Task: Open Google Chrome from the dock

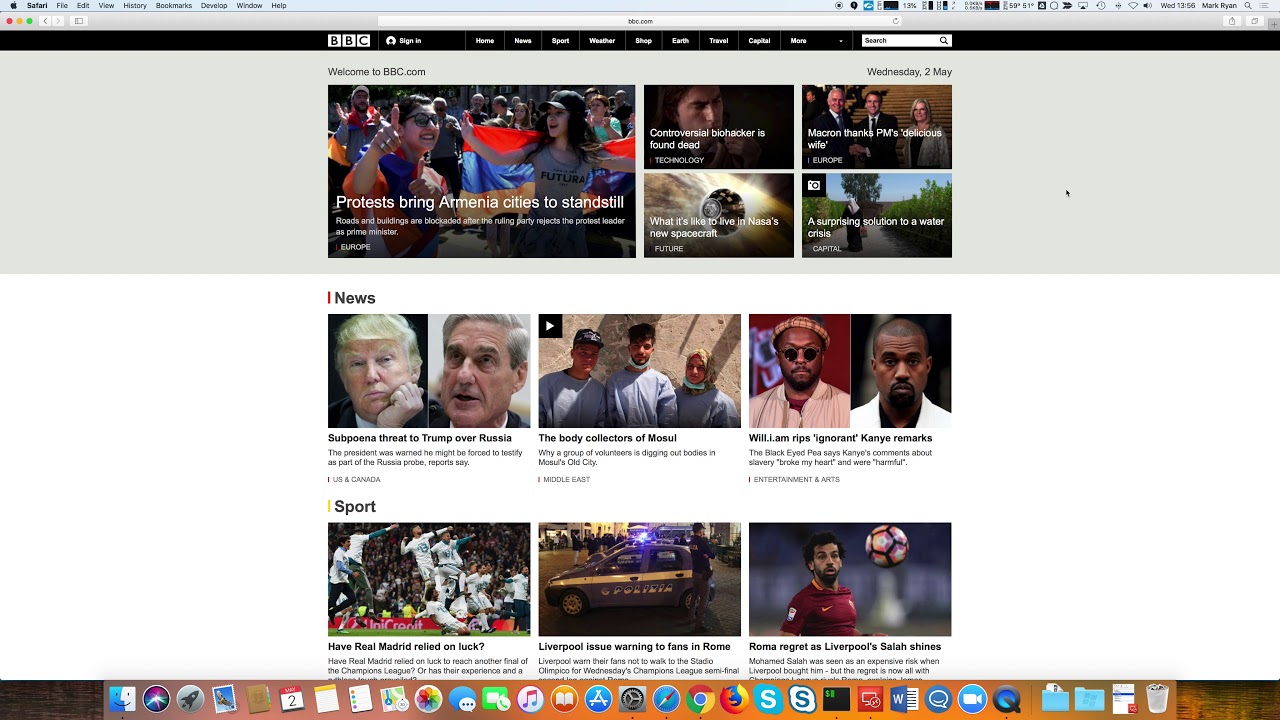Action: (700, 699)
